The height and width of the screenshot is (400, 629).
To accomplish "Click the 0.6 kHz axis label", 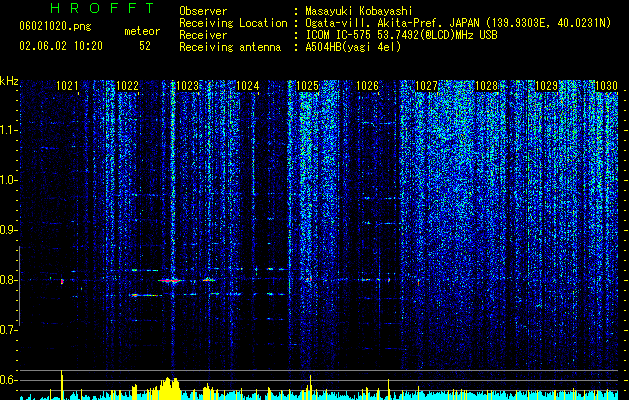I will coord(8,380).
